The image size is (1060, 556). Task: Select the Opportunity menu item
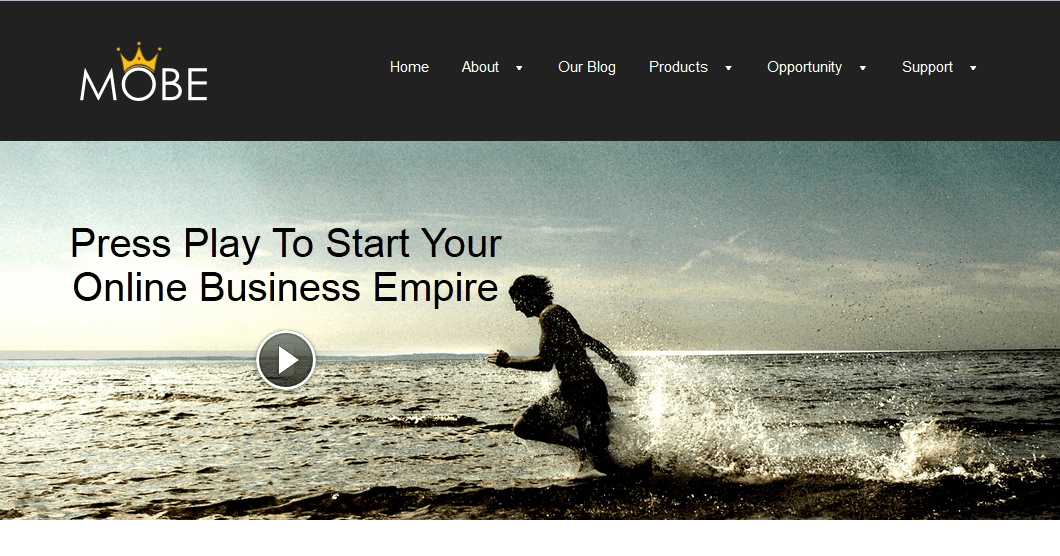pos(804,68)
